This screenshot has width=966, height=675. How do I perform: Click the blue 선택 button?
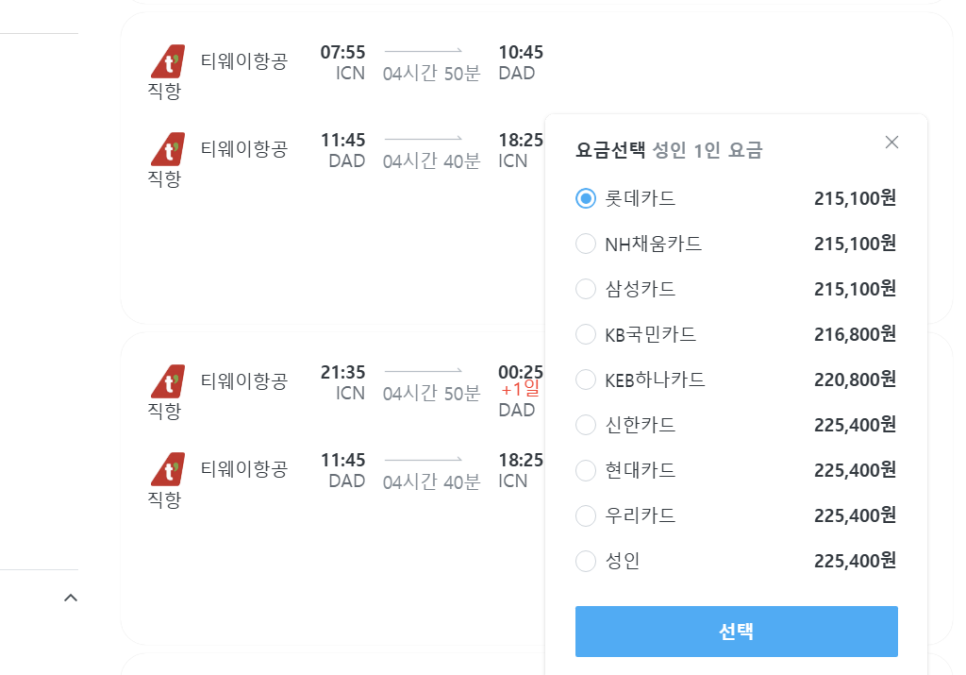(736, 631)
